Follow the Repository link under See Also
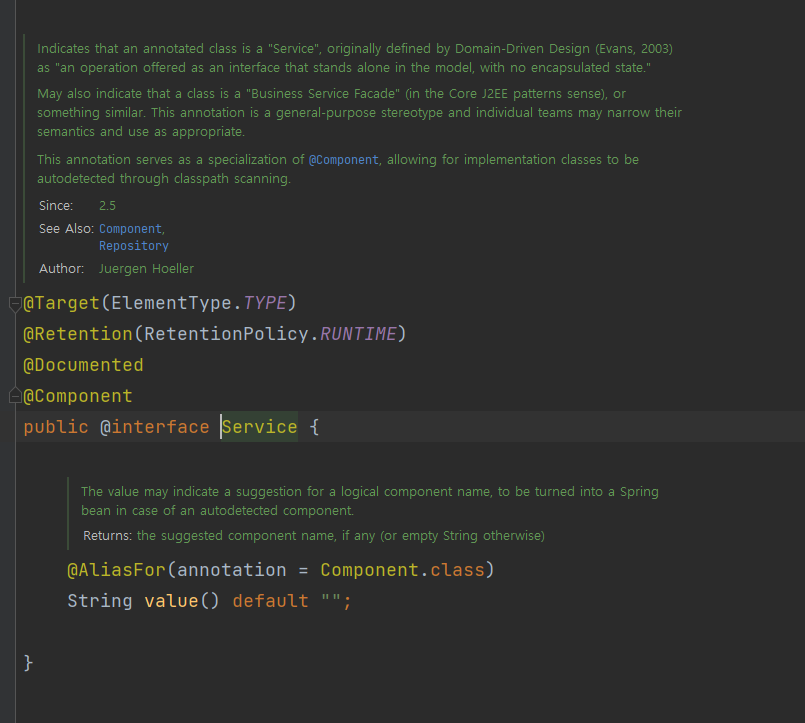 pyautogui.click(x=133, y=246)
